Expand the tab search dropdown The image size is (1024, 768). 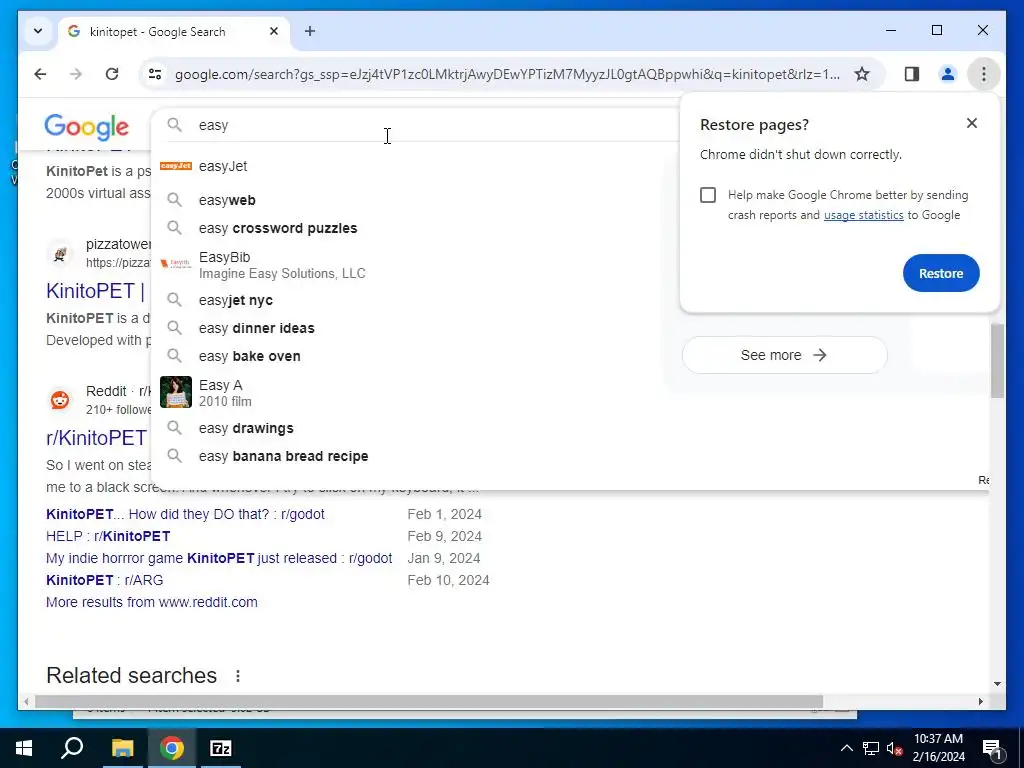38,31
